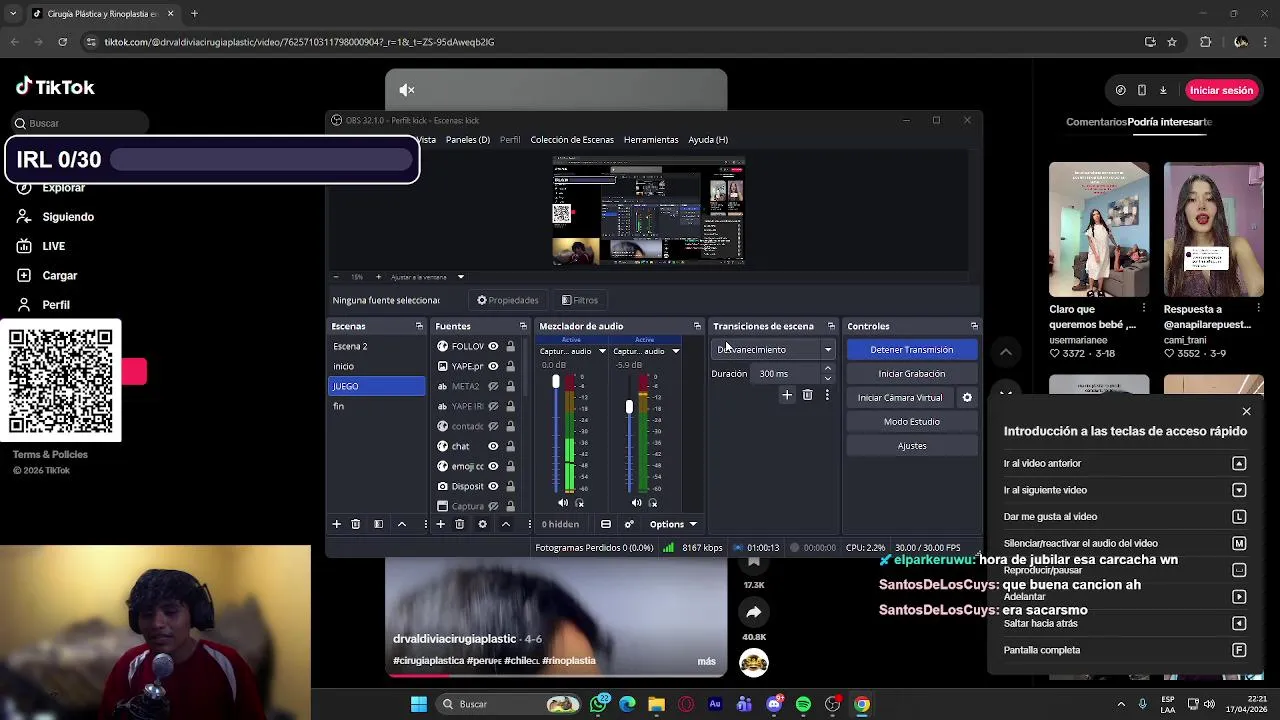Show the contado source
The width and height of the screenshot is (1280, 720).
[x=493, y=426]
